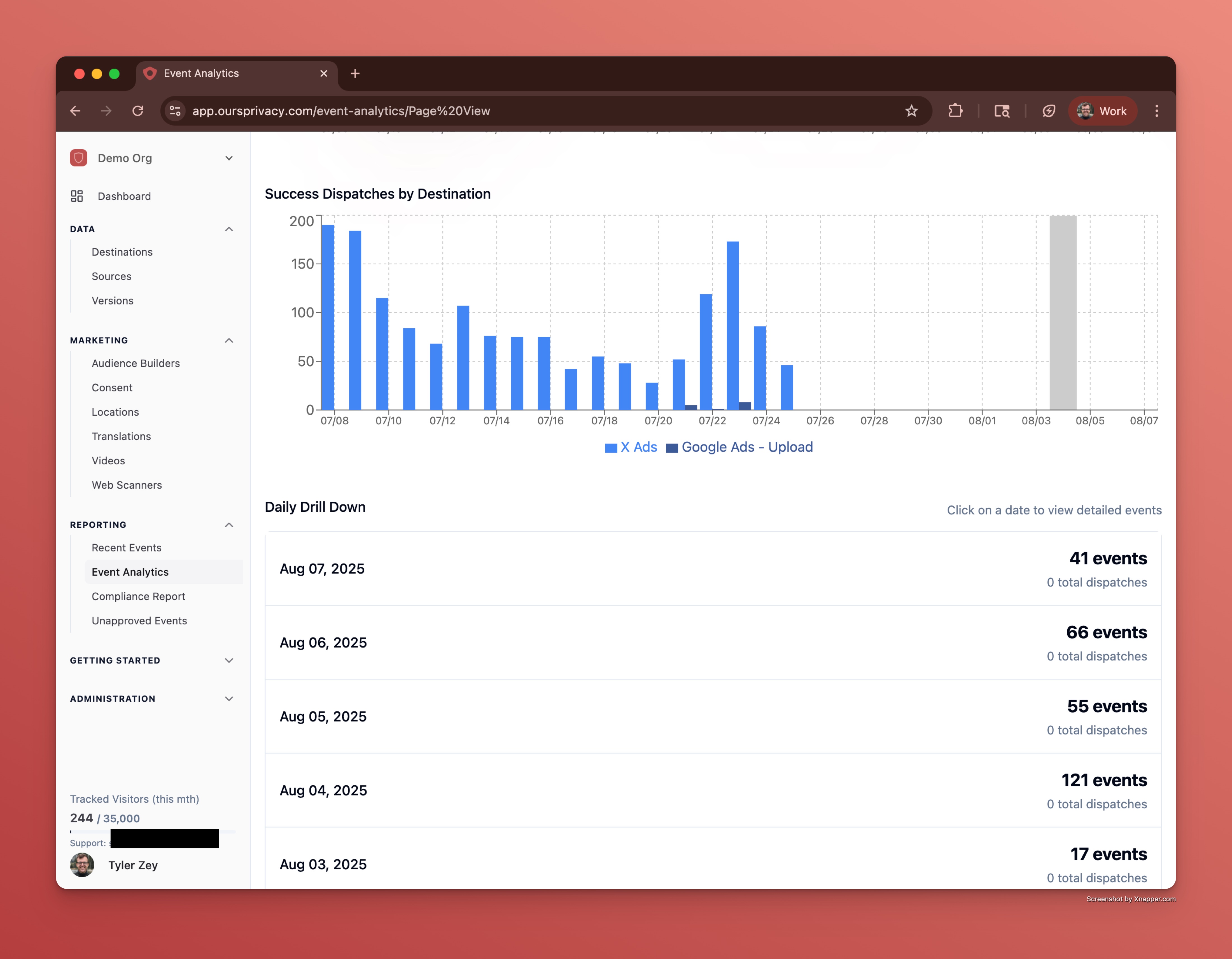Open the Chrome three-dot menu
1232x959 pixels.
click(x=1156, y=111)
